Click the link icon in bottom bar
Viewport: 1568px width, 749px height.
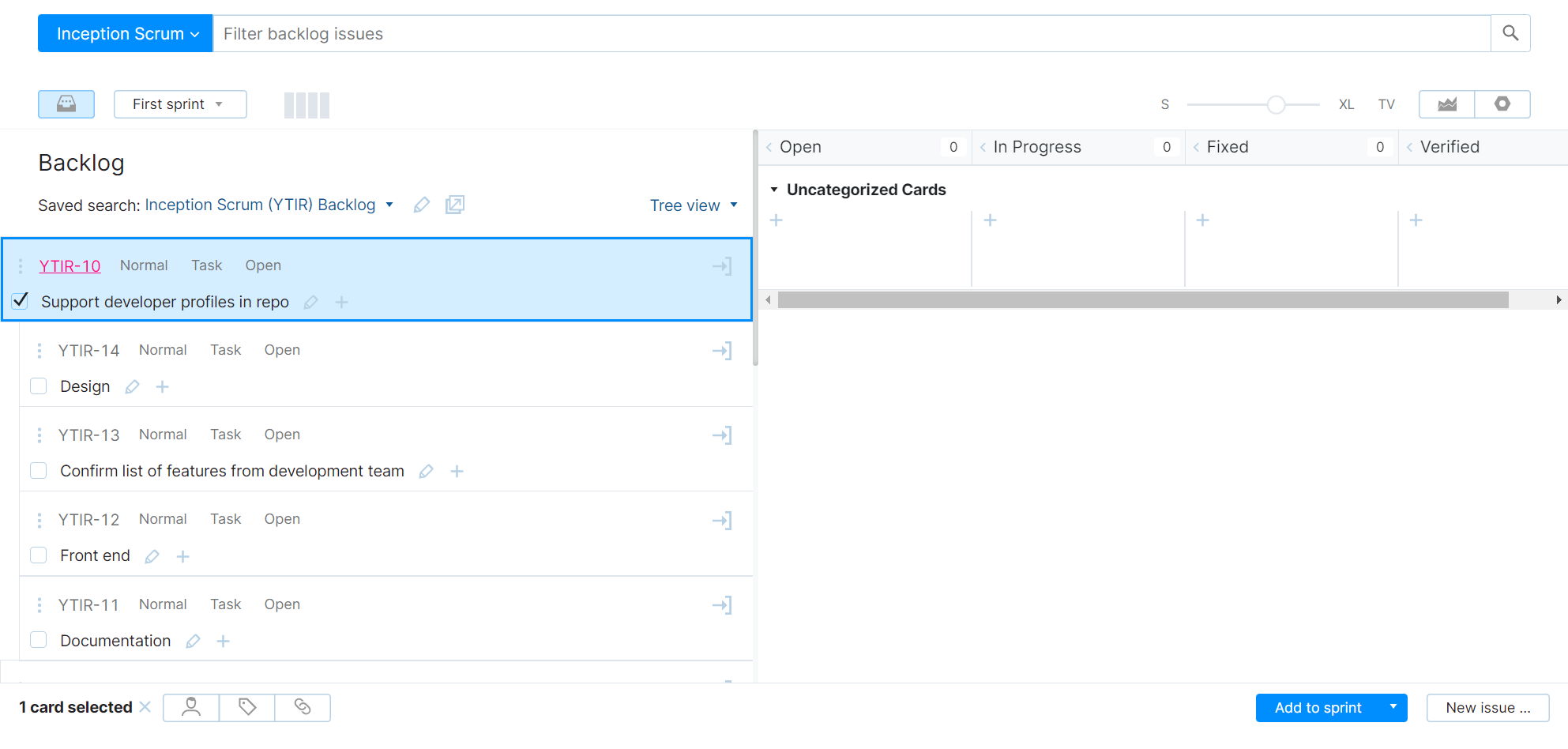pyautogui.click(x=303, y=707)
